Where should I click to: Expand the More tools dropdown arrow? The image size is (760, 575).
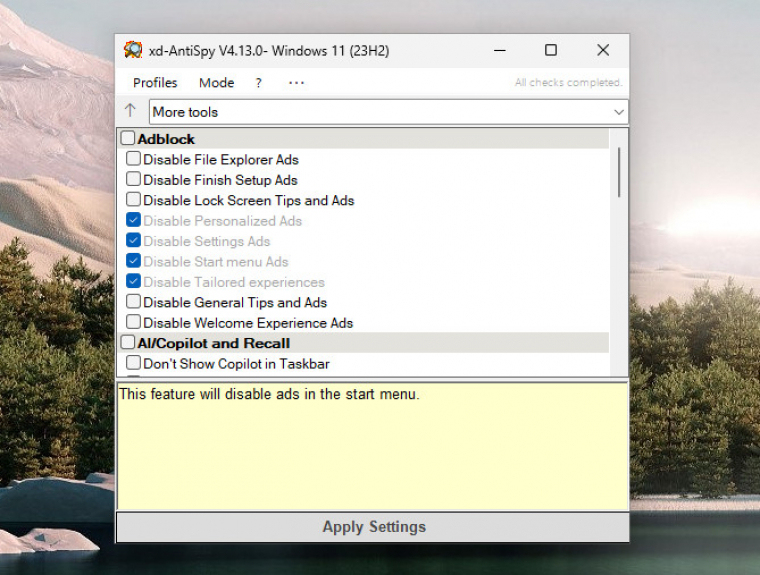point(618,112)
